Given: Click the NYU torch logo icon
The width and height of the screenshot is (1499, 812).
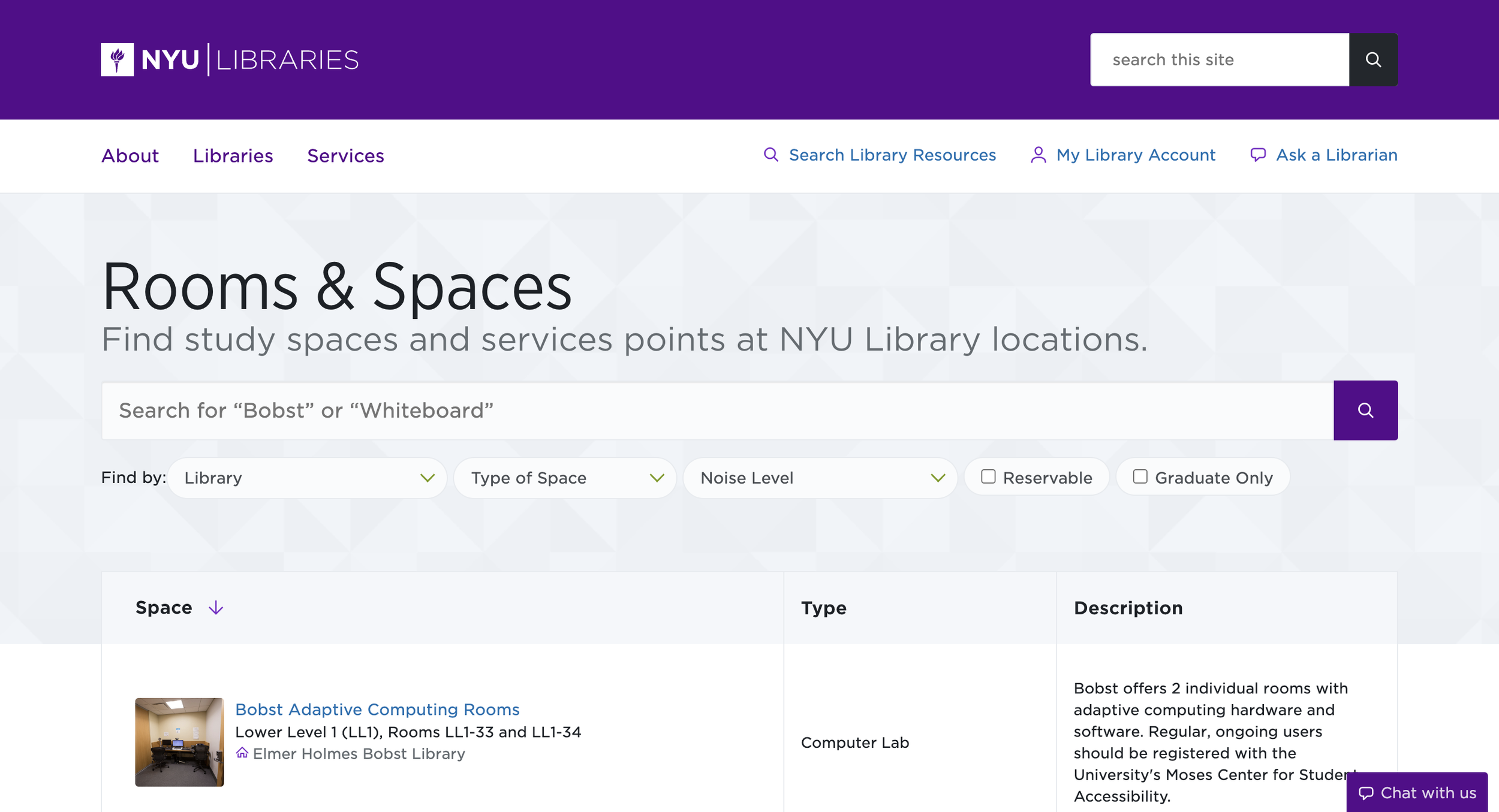Looking at the screenshot, I should point(117,59).
